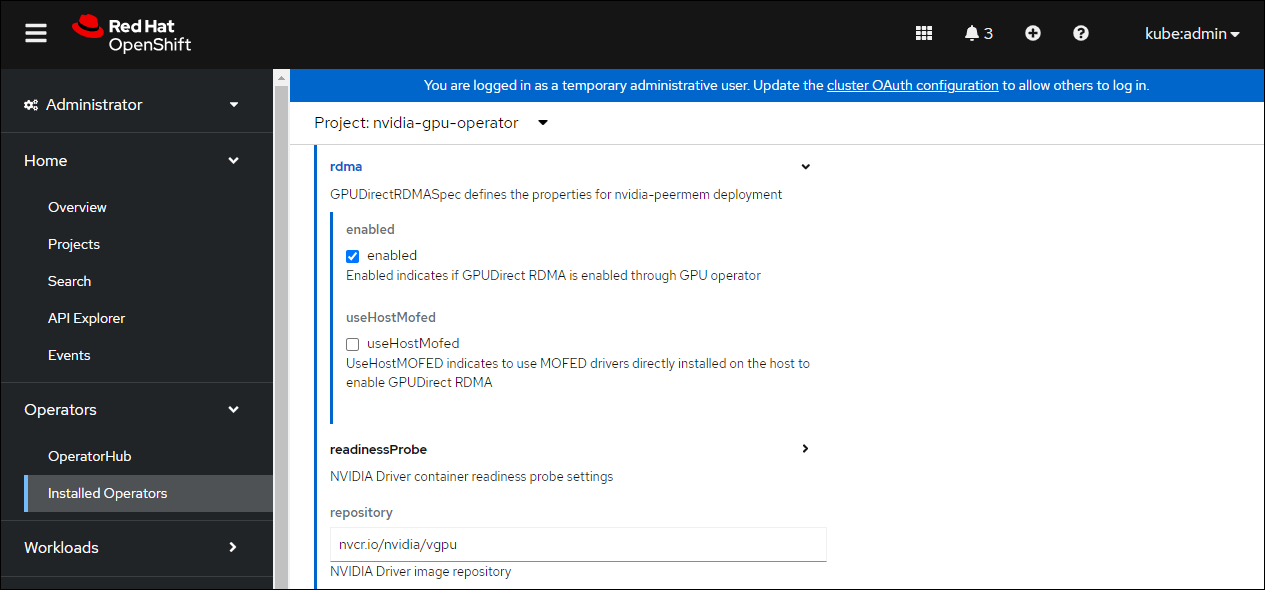View the 3 pending notifications
The width and height of the screenshot is (1265, 590).
[x=978, y=33]
